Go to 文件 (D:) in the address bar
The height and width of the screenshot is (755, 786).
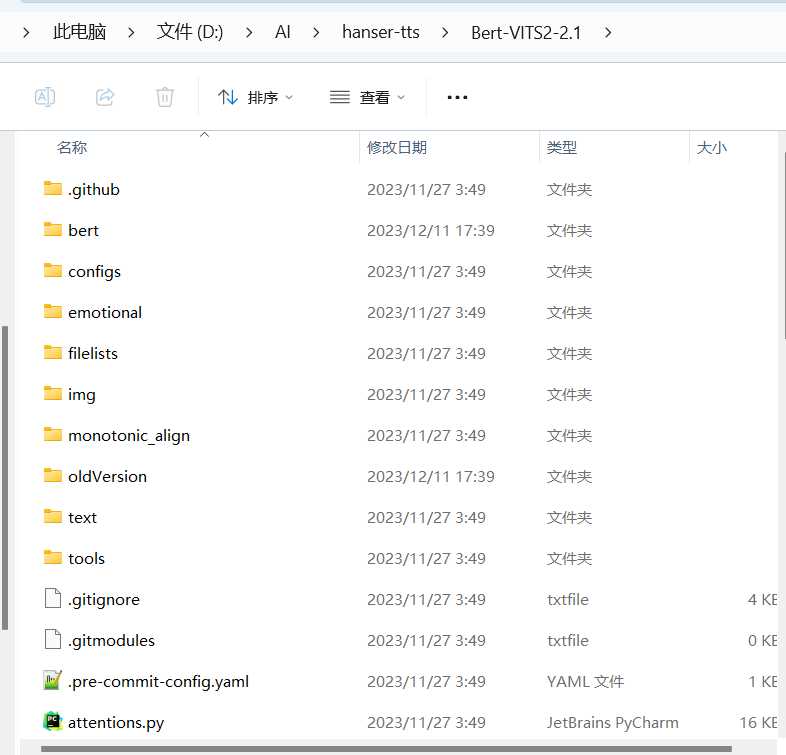pos(189,32)
